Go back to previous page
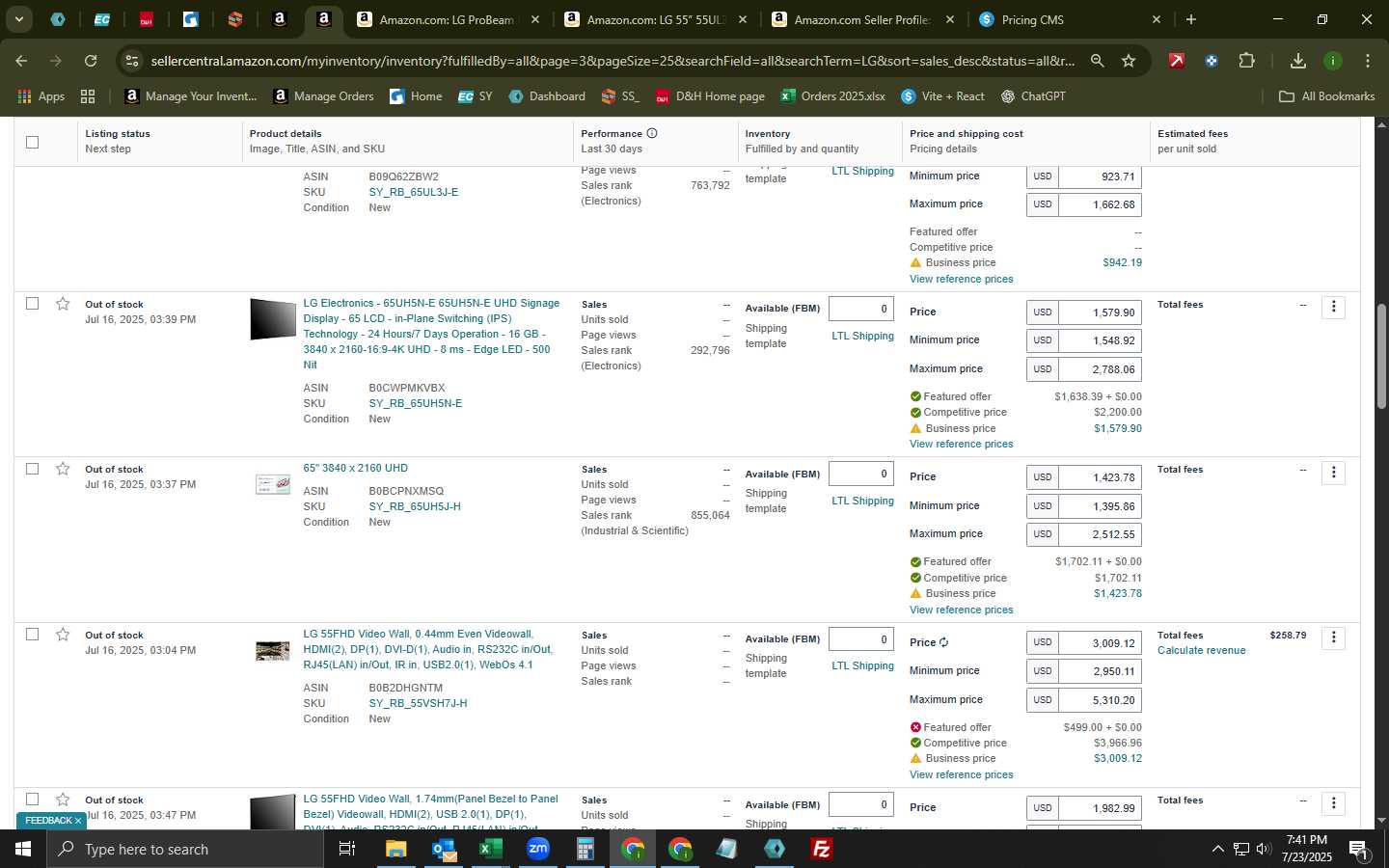Viewport: 1389px width, 868px height. pyautogui.click(x=21, y=61)
